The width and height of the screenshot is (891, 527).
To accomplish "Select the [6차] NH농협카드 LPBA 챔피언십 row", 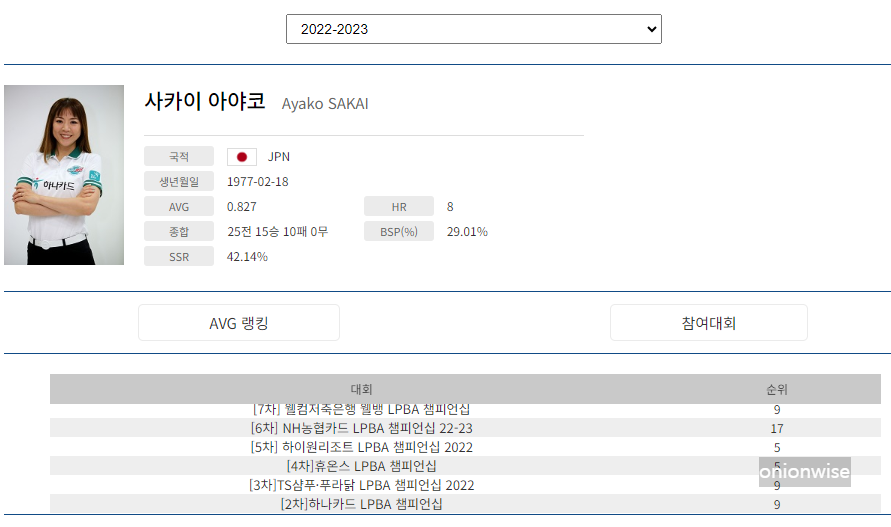I will coord(465,428).
